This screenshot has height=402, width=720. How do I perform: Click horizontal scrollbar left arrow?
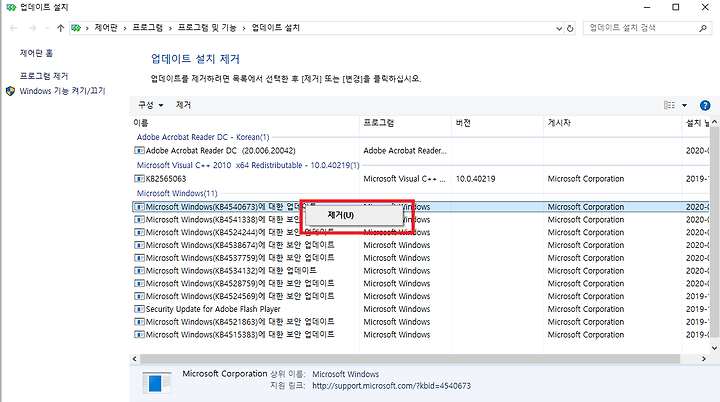point(135,359)
